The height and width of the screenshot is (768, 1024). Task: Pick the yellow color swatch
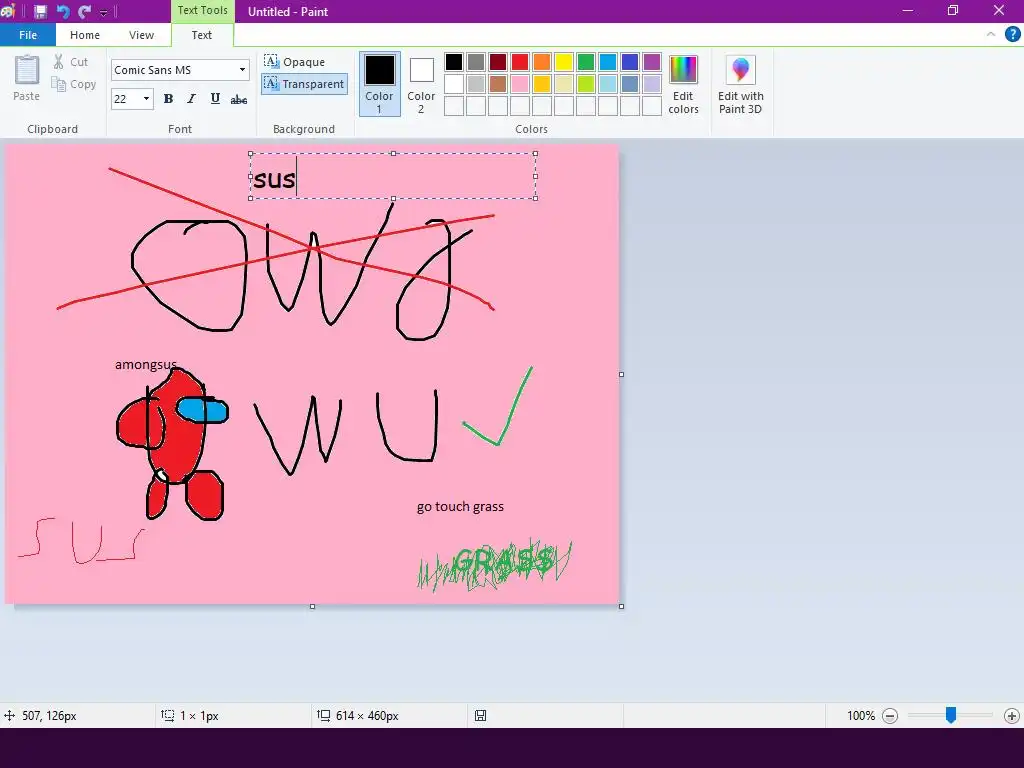pos(564,62)
